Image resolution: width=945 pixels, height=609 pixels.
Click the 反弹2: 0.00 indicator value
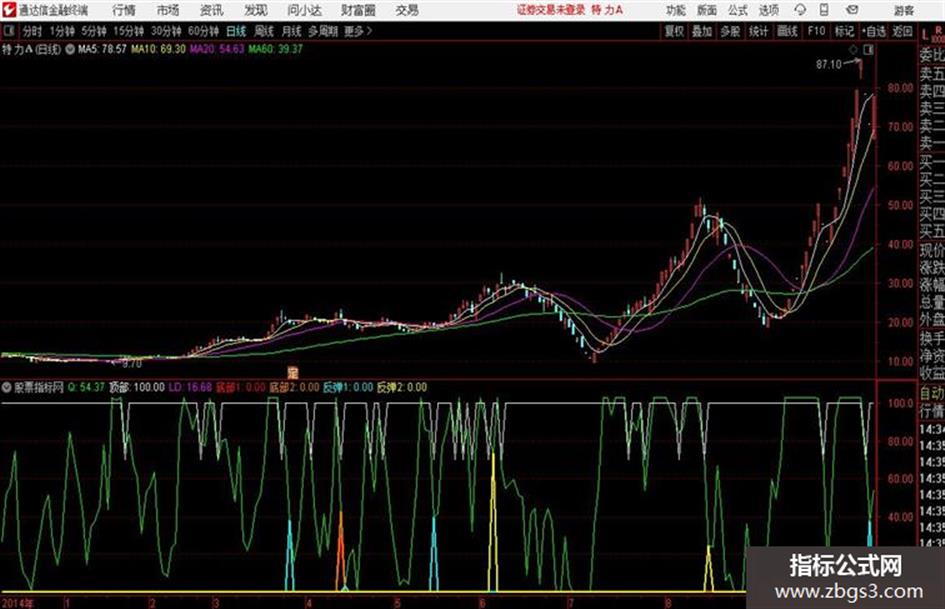click(x=401, y=387)
